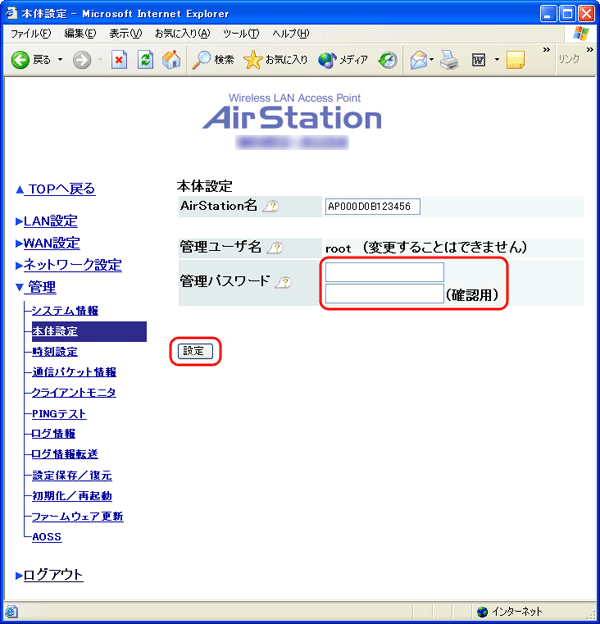The width and height of the screenshot is (600, 624).
Task: Open the ヘルプ(H) menu
Action: tap(290, 34)
